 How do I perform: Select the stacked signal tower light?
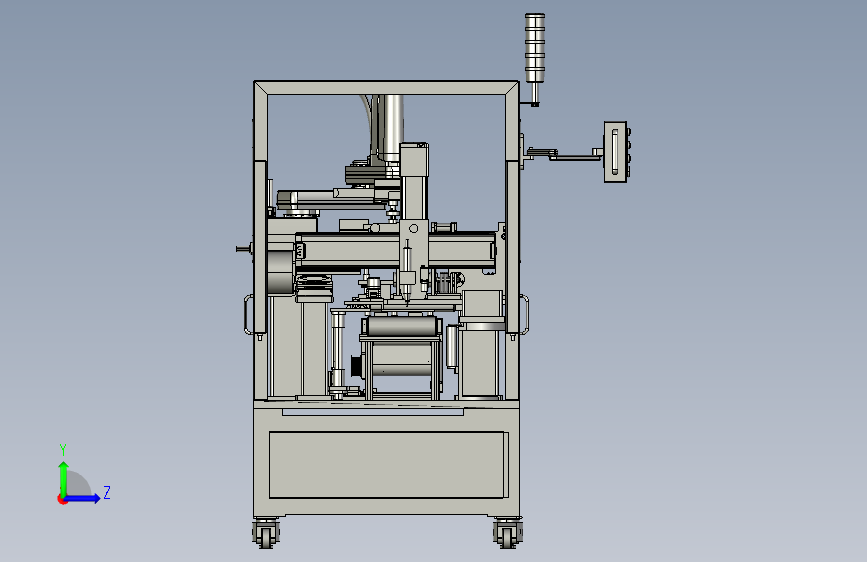tap(535, 48)
